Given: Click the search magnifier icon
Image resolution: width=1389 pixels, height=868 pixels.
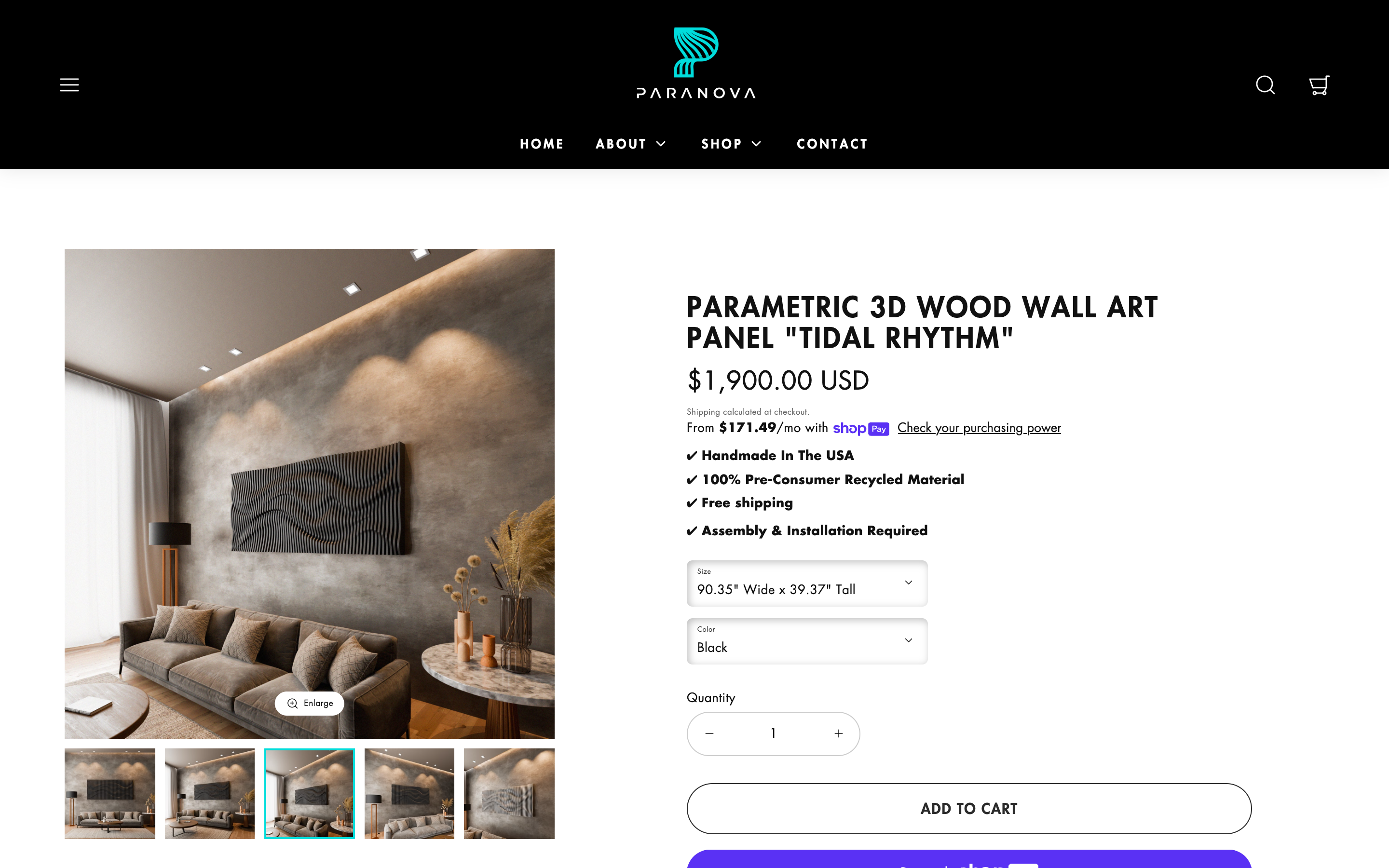Looking at the screenshot, I should pyautogui.click(x=1265, y=85).
